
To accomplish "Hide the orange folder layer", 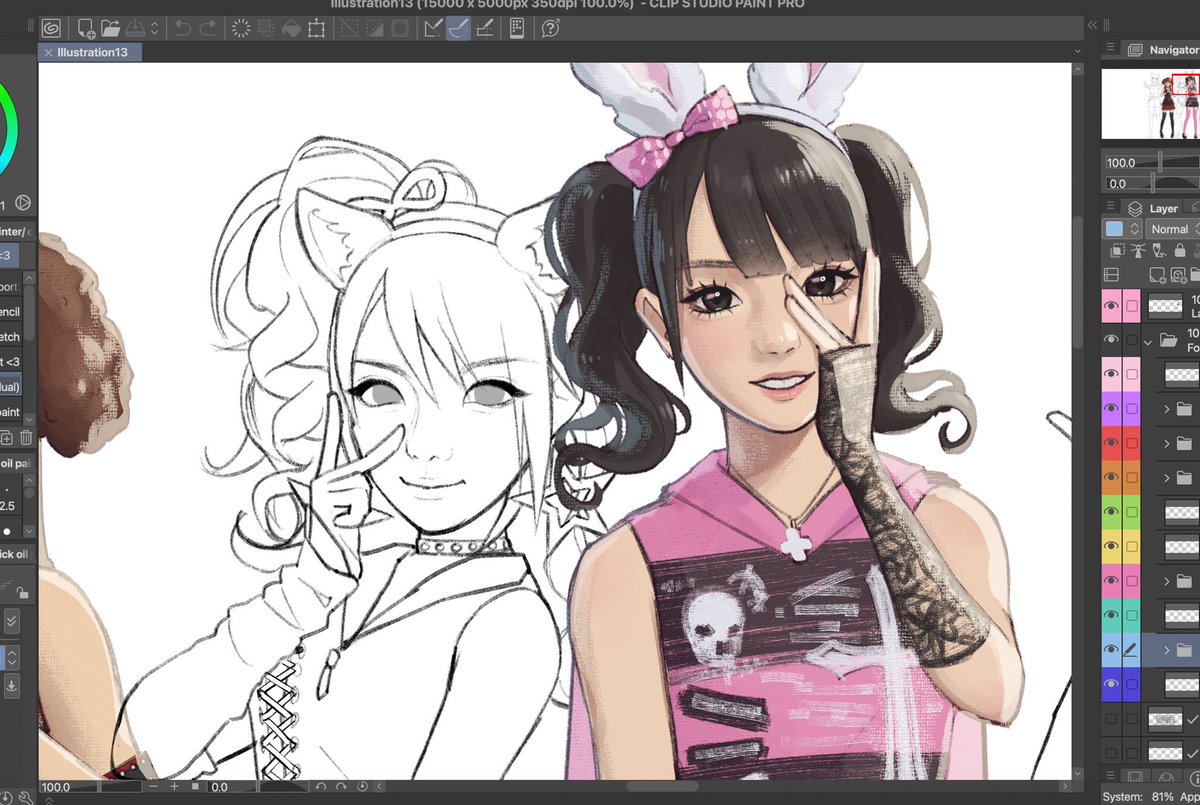I will (x=1111, y=478).
